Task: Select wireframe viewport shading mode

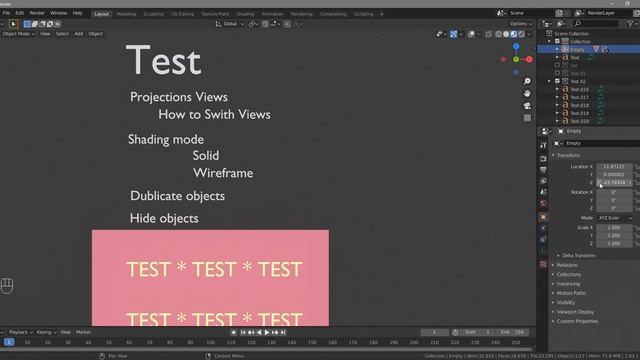Action: pos(498,34)
